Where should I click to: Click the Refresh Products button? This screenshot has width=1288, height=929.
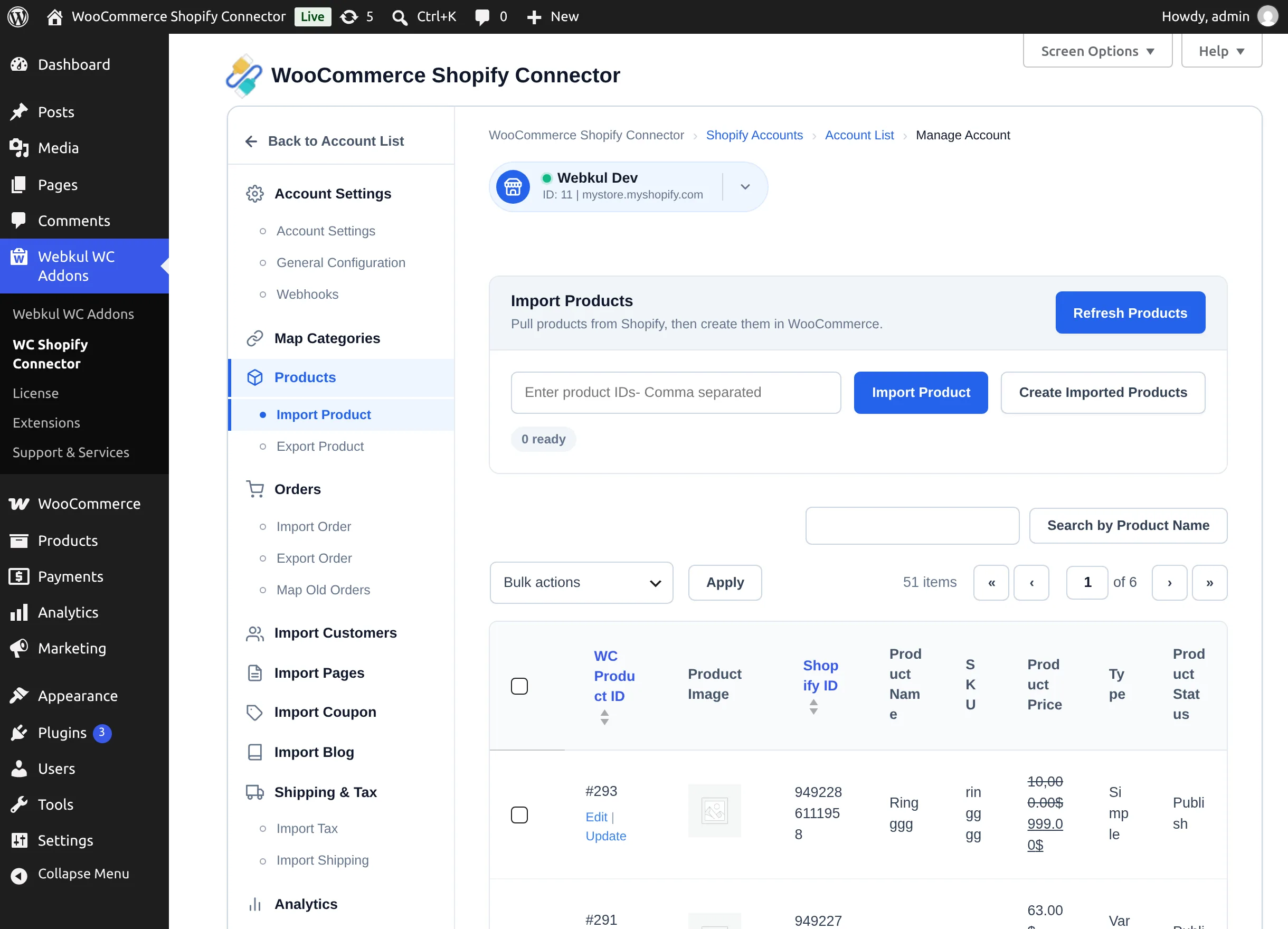point(1130,312)
